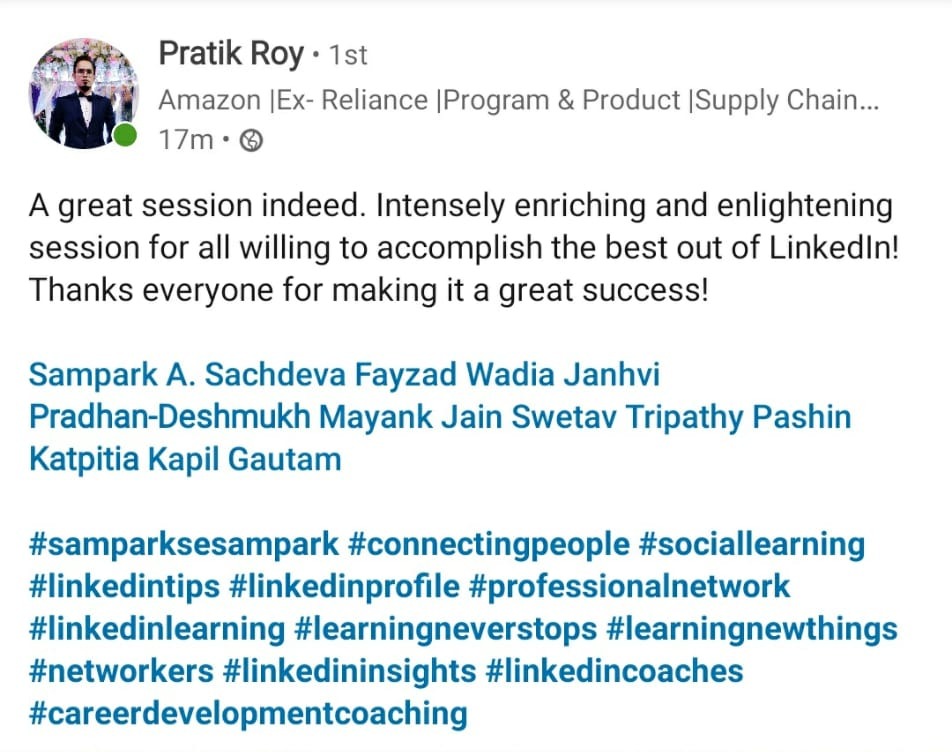Click the #networkers hashtag
952x752 pixels.
tap(122, 671)
